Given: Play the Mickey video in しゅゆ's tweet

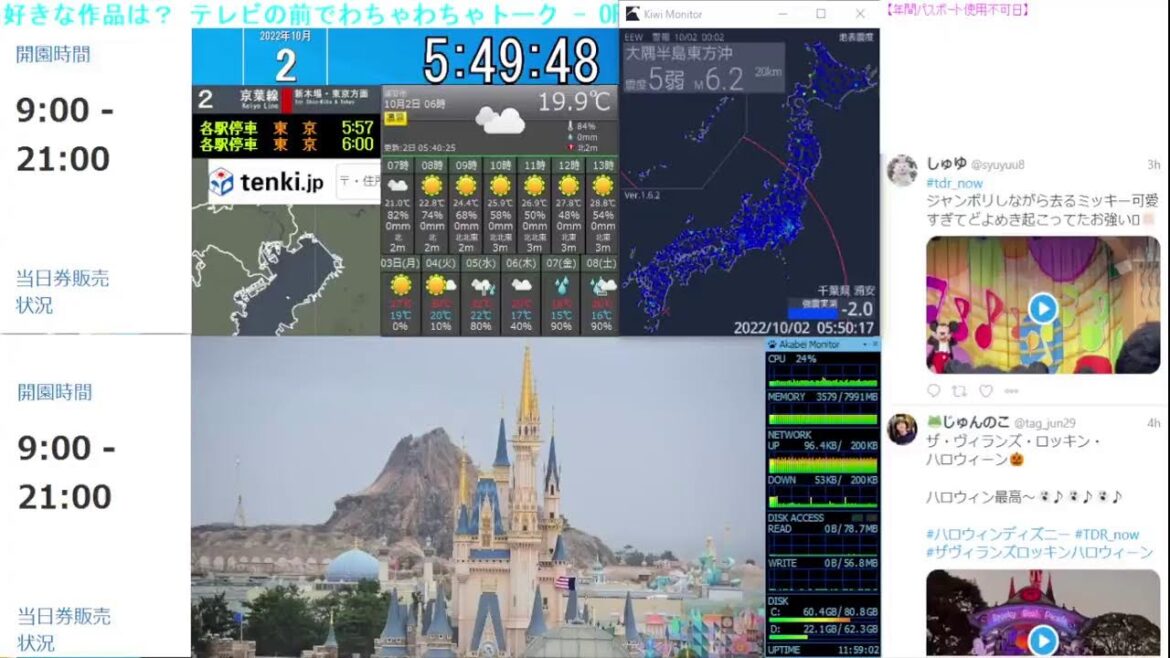Looking at the screenshot, I should (x=1042, y=307).
